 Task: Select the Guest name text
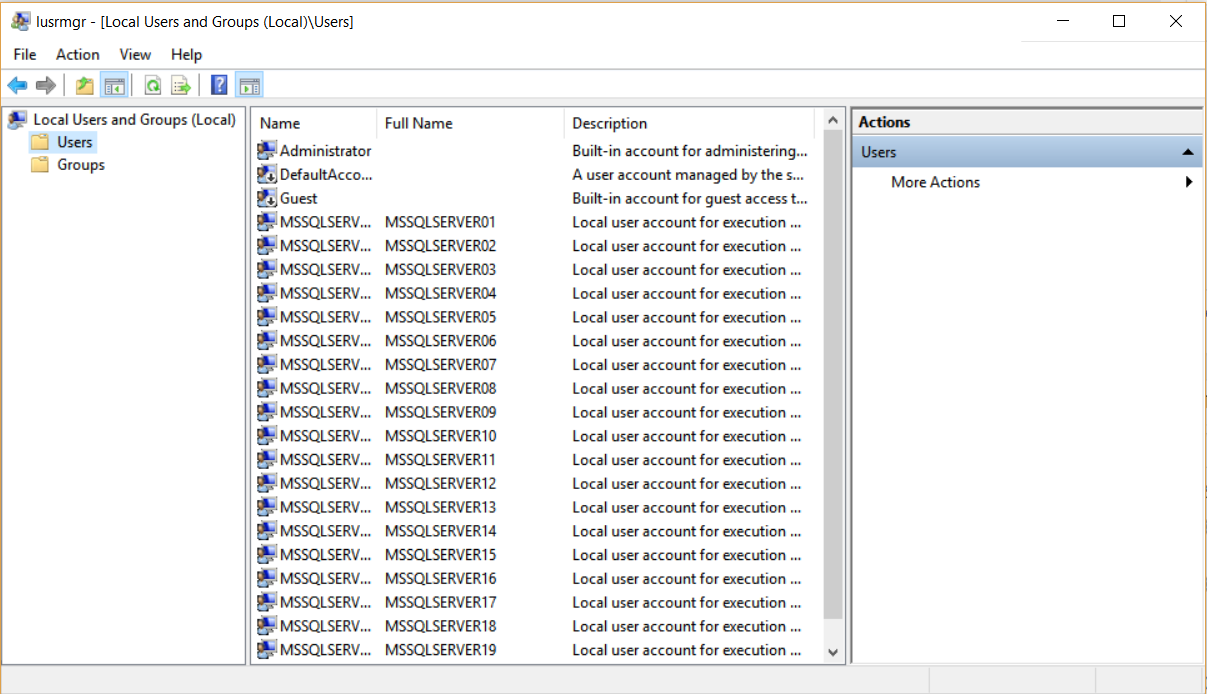[299, 198]
